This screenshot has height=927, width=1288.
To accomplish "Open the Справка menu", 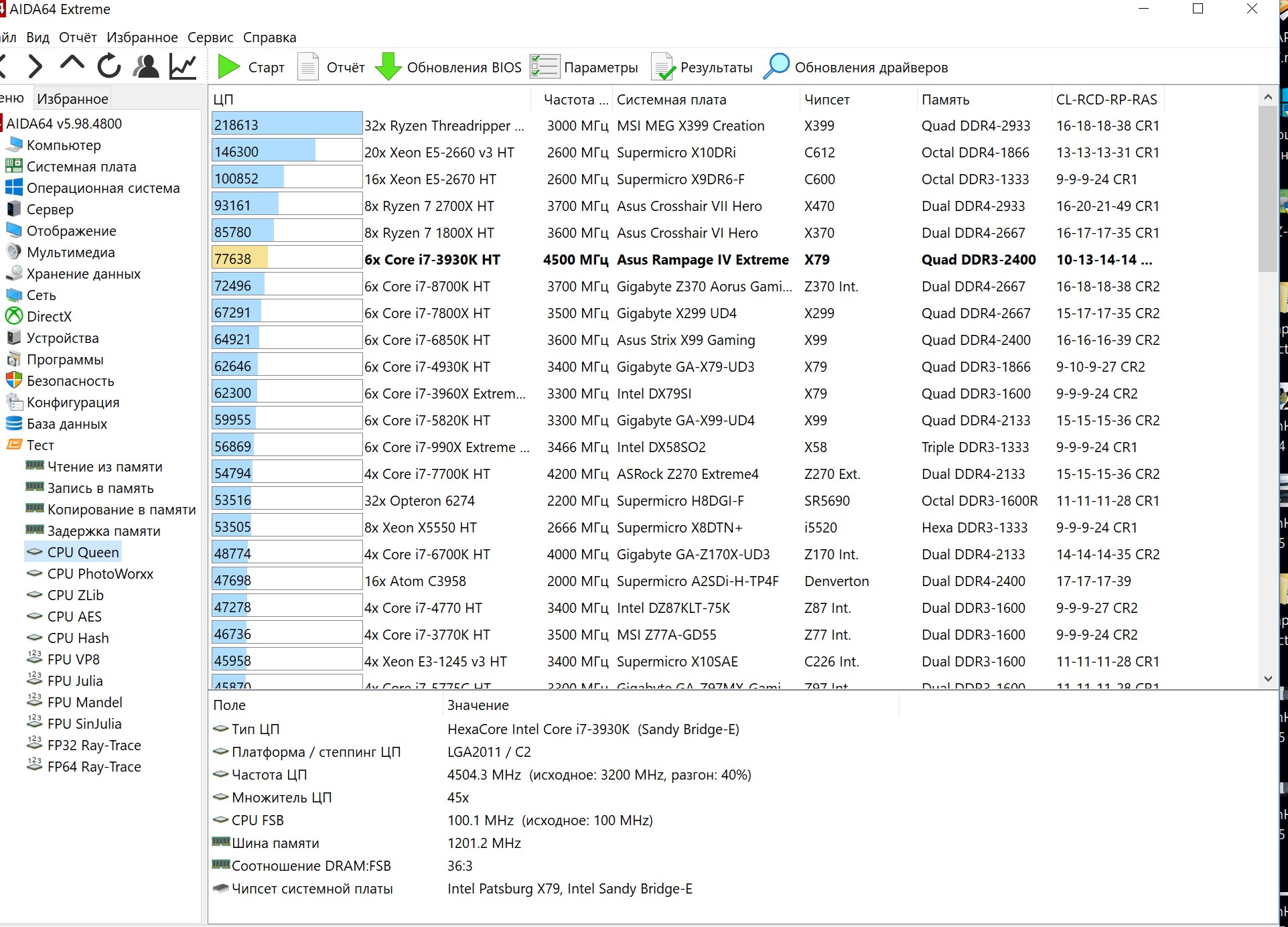I will 269,38.
